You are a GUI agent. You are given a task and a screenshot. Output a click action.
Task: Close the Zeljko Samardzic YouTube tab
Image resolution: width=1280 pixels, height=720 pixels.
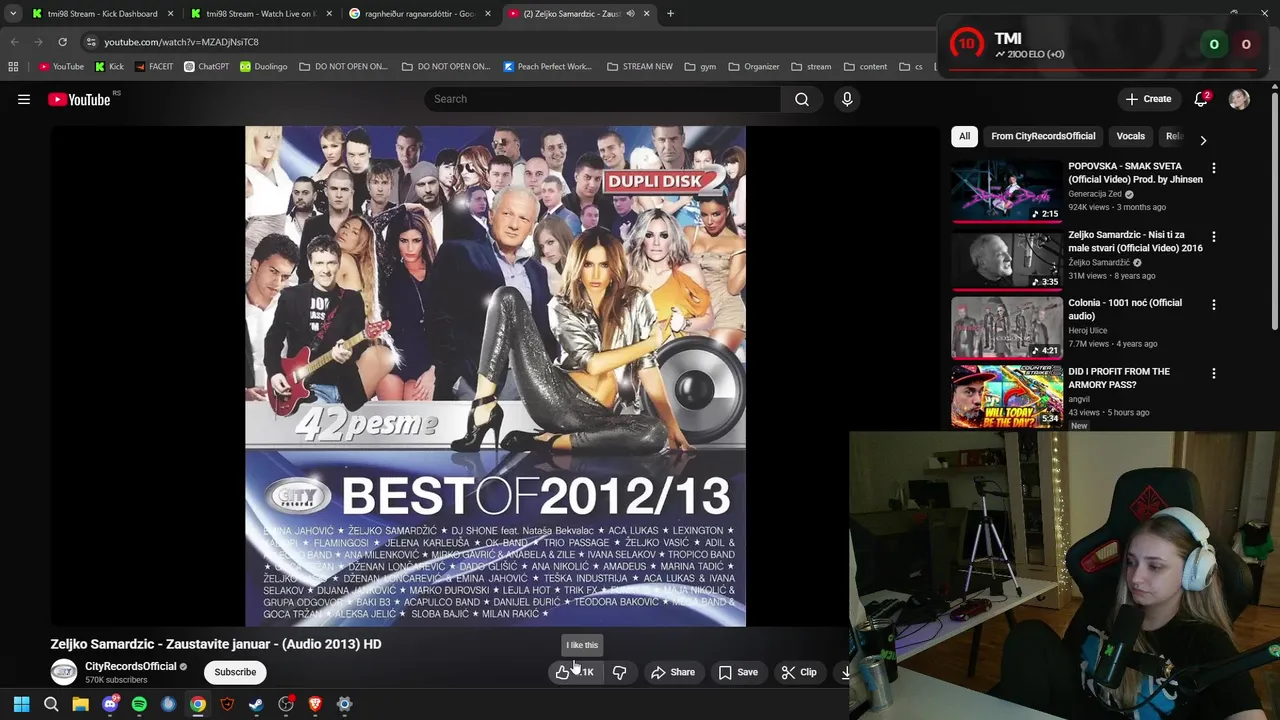(646, 14)
